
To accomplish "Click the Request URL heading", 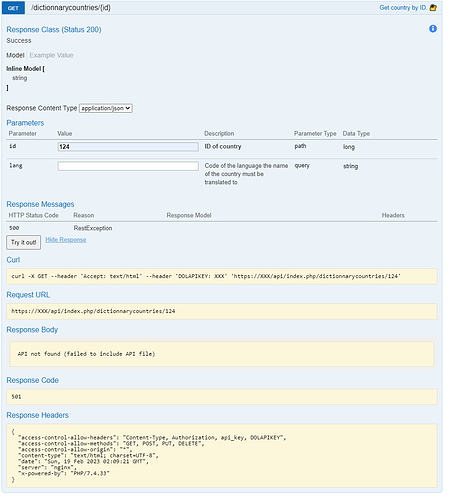I will tap(28, 295).
